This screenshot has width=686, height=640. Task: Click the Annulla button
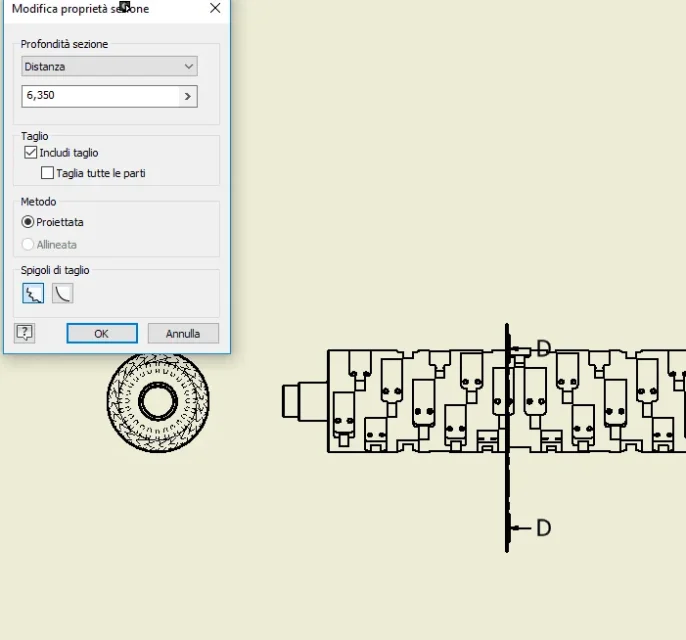pyautogui.click(x=183, y=333)
